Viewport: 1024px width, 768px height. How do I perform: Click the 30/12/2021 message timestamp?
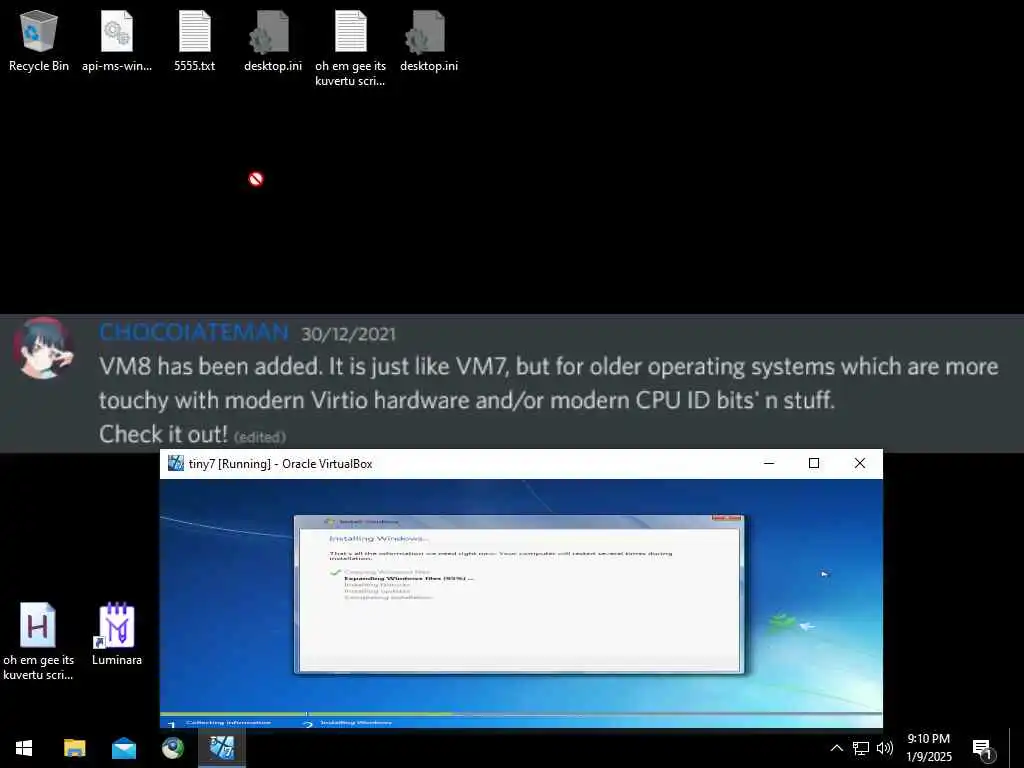349,334
